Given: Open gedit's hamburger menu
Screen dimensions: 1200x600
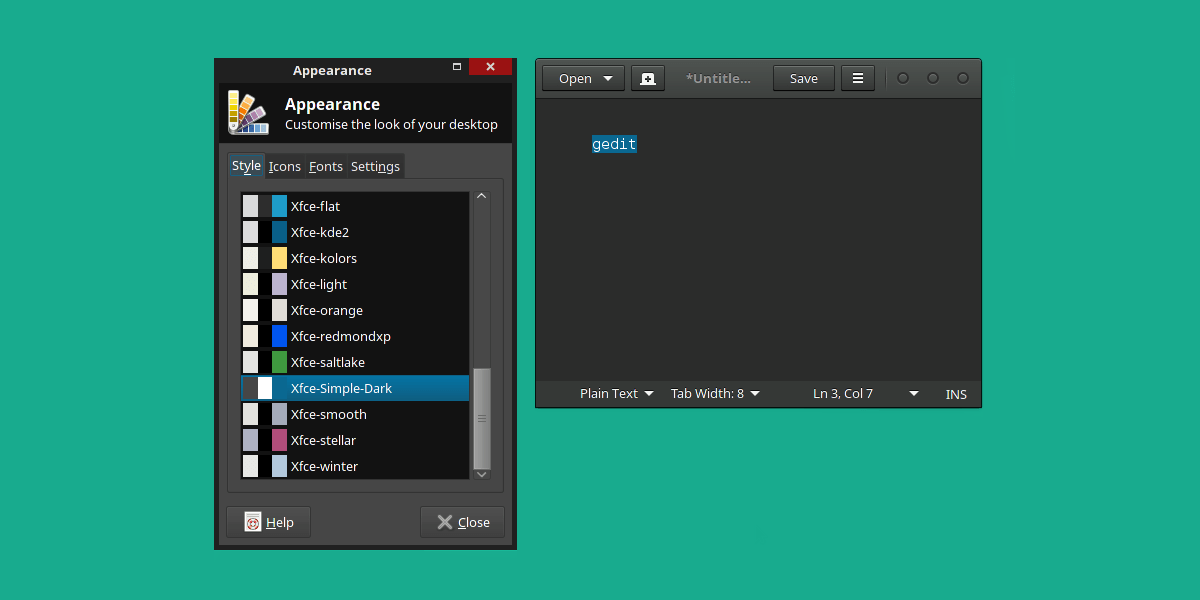Looking at the screenshot, I should (857, 77).
